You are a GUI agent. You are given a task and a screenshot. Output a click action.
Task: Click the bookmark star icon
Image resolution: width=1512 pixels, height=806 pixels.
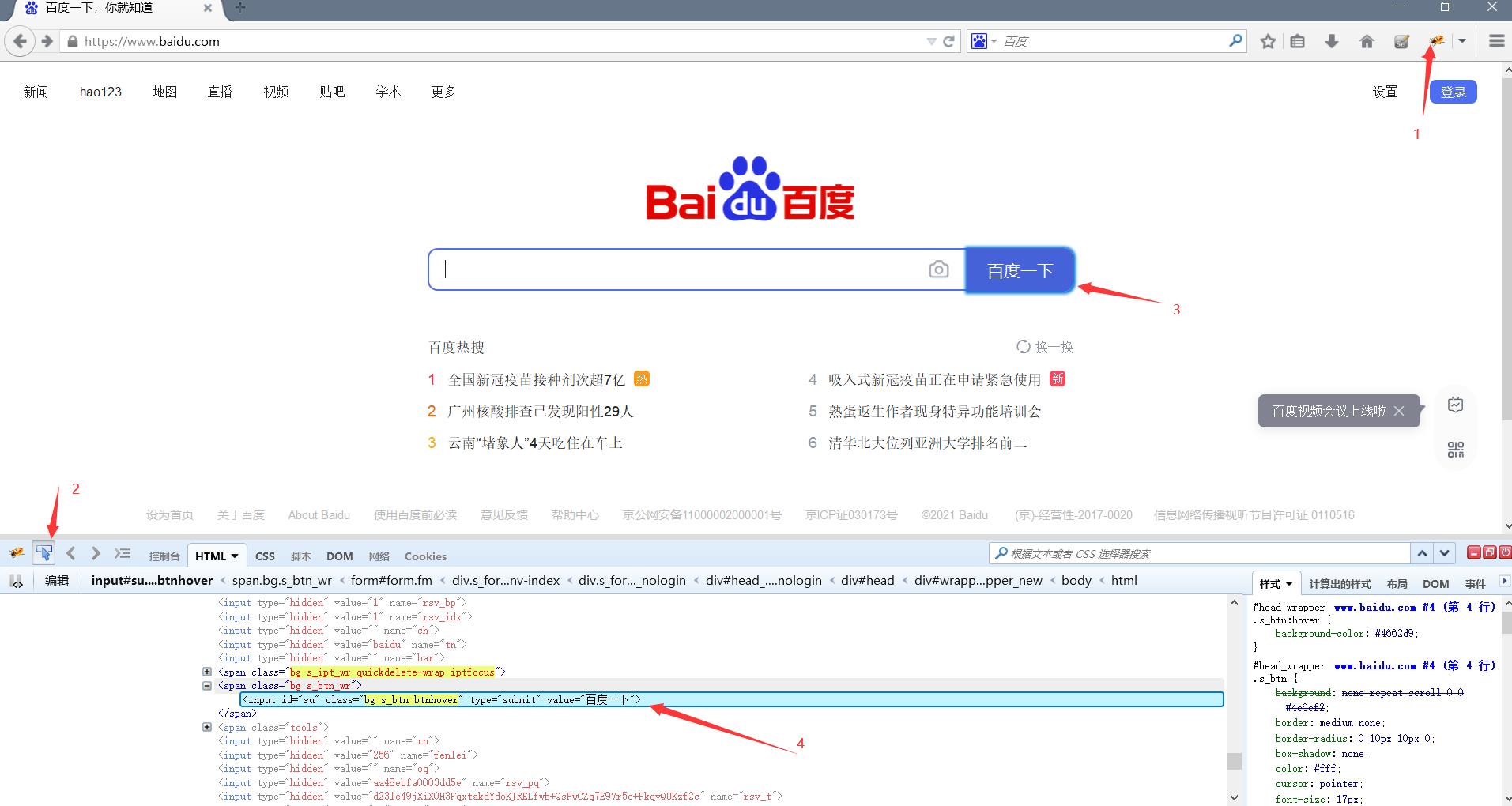click(x=1268, y=41)
